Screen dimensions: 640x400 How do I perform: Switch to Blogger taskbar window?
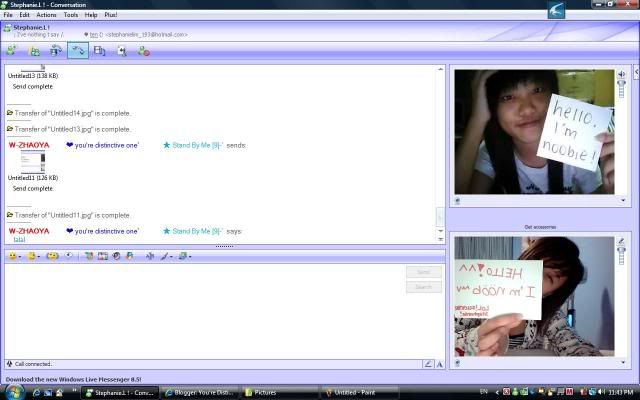(199, 393)
